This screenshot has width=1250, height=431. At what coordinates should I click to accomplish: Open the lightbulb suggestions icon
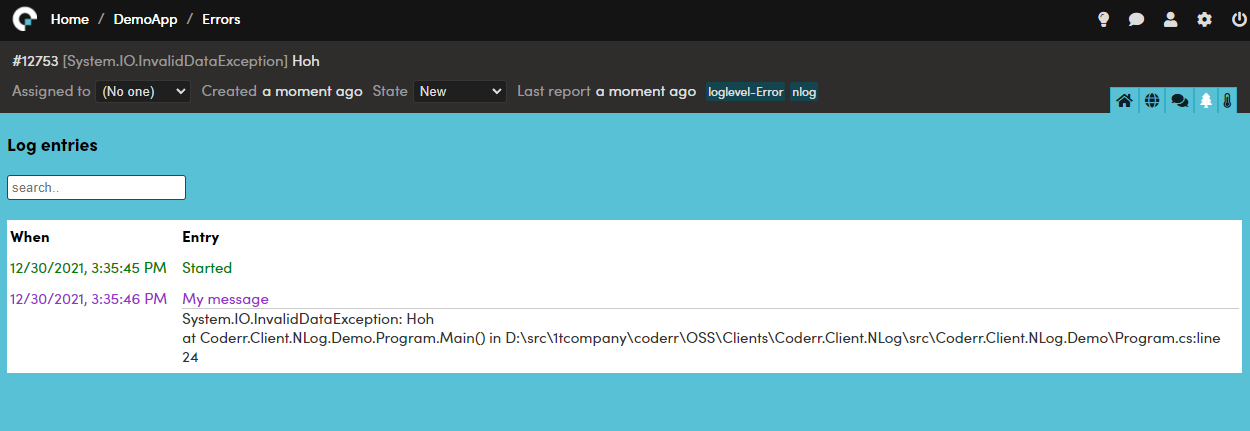click(x=1104, y=19)
